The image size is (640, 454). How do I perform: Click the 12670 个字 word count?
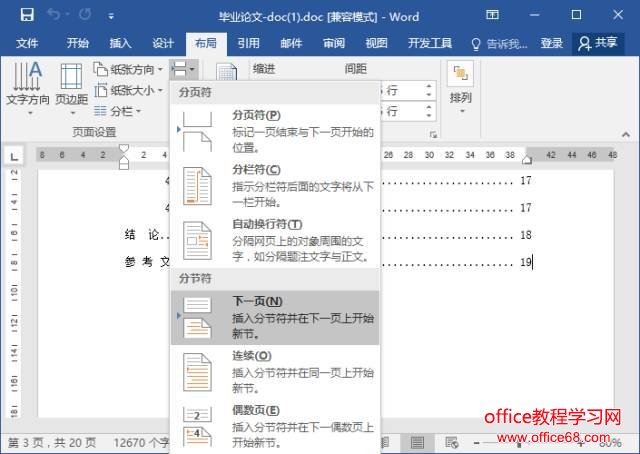[x=141, y=443]
